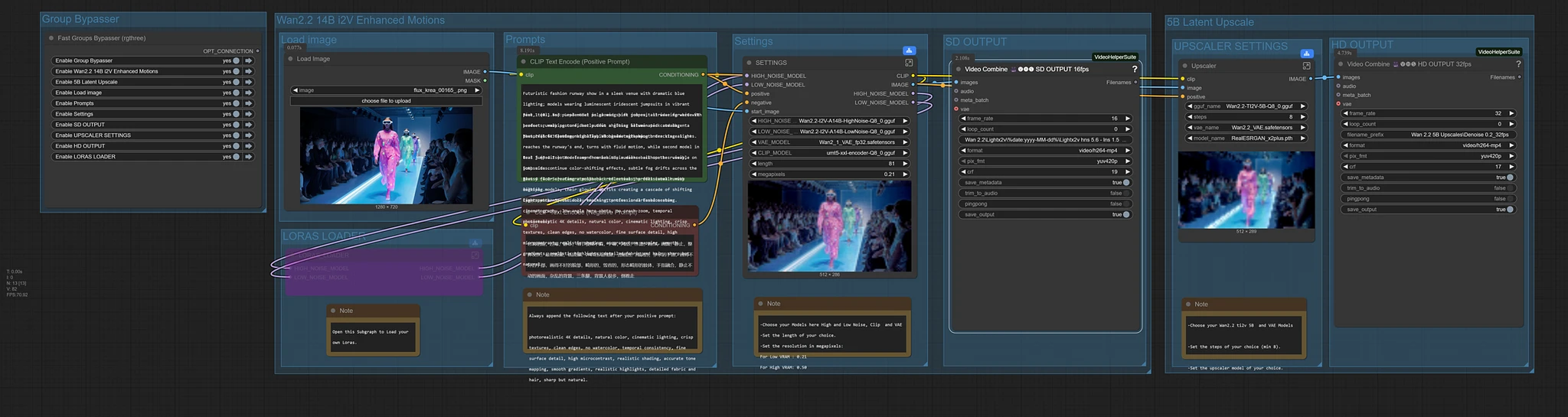1568x417 pixels.
Task: Toggle save_metadata in SD OUTPUT node
Action: pos(1125,183)
